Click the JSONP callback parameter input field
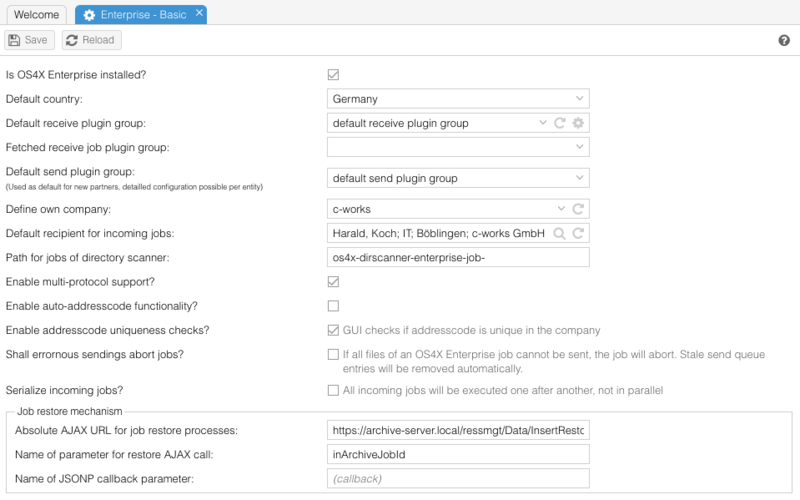The height and width of the screenshot is (500, 800). click(x=458, y=479)
